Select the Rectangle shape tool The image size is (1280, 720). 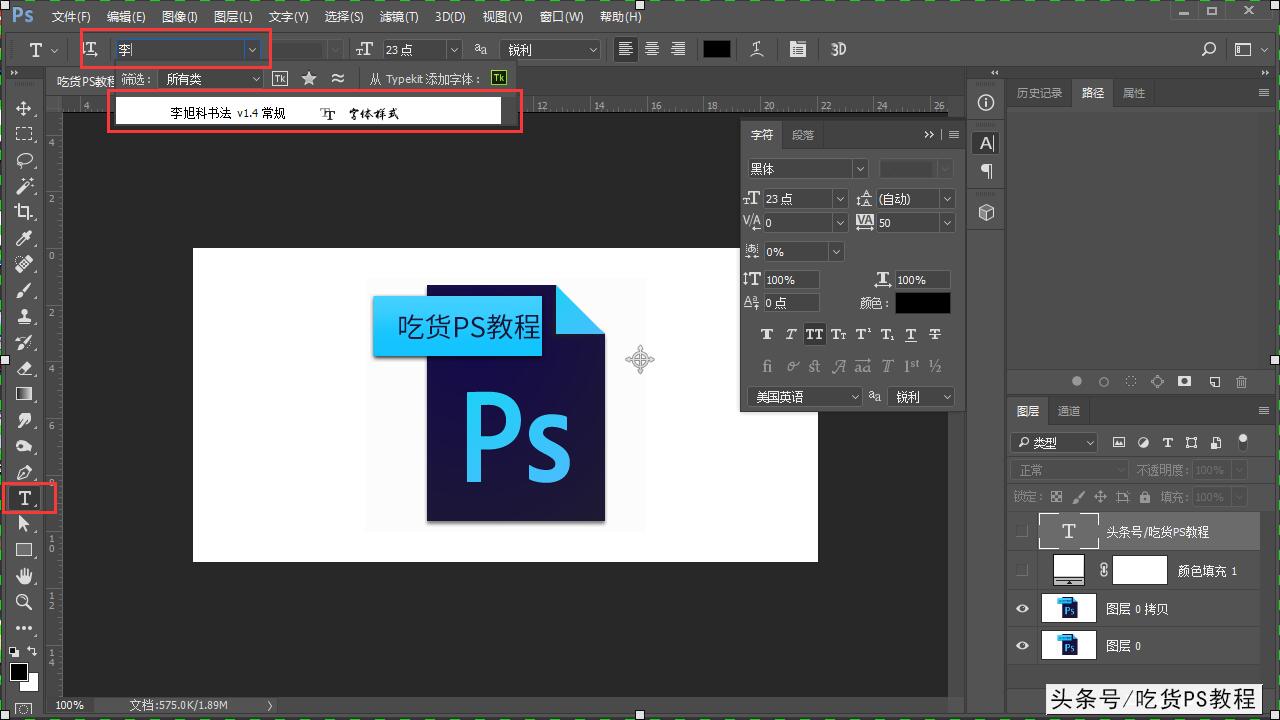click(x=24, y=550)
